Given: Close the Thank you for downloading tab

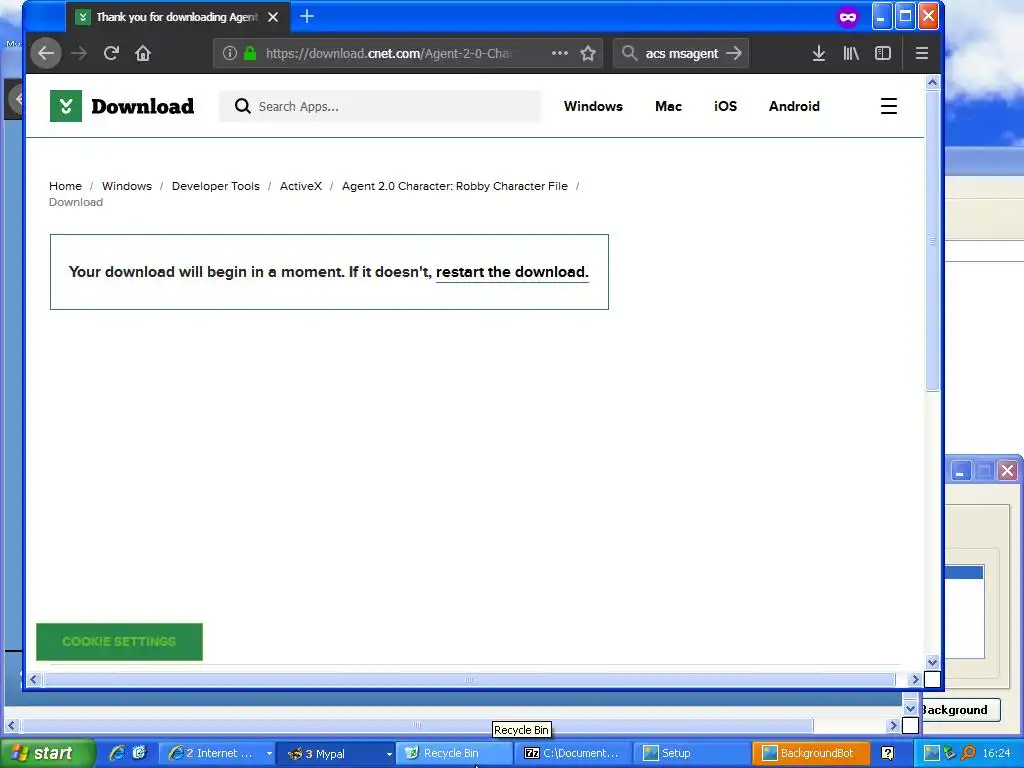Looking at the screenshot, I should point(273,17).
